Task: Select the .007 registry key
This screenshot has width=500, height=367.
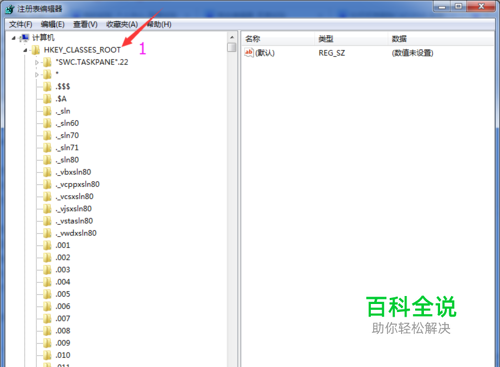Action: [63, 319]
